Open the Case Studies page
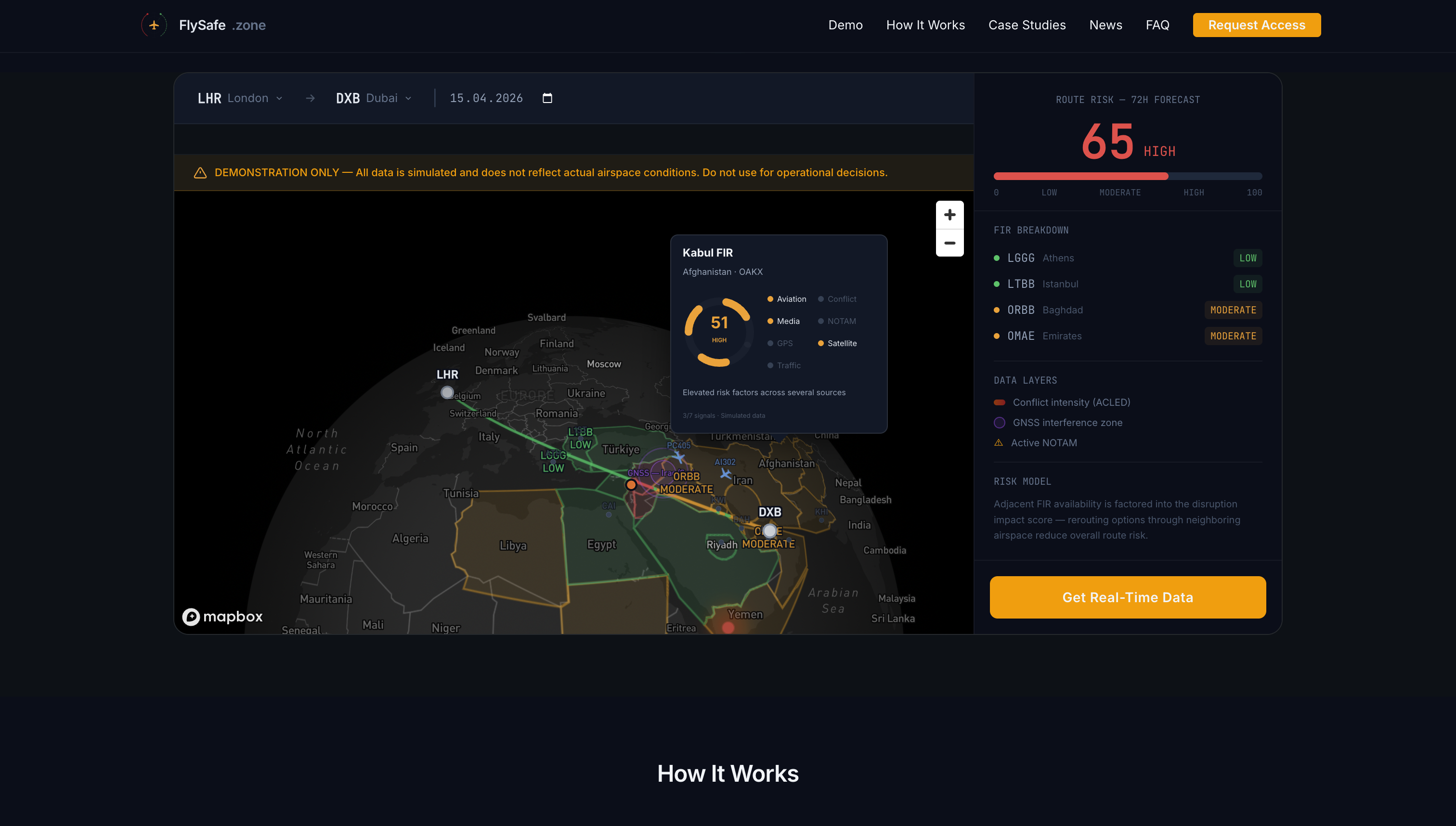The height and width of the screenshot is (826, 1456). click(x=1027, y=25)
